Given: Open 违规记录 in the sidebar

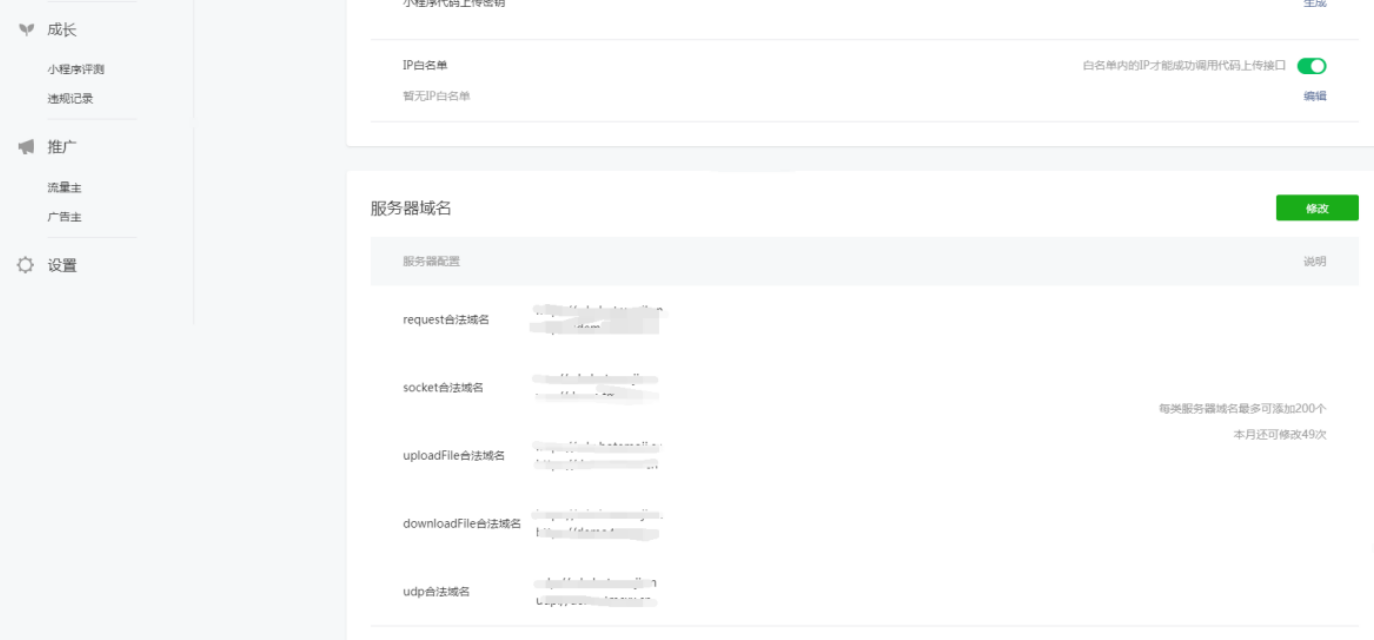Looking at the screenshot, I should click(70, 98).
